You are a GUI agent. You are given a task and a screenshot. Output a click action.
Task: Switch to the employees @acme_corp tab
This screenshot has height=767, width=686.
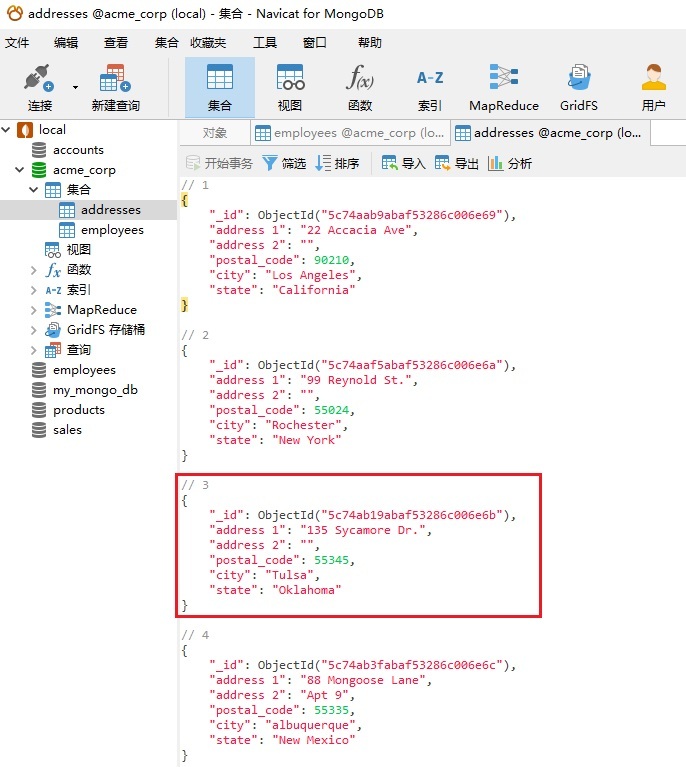350,133
